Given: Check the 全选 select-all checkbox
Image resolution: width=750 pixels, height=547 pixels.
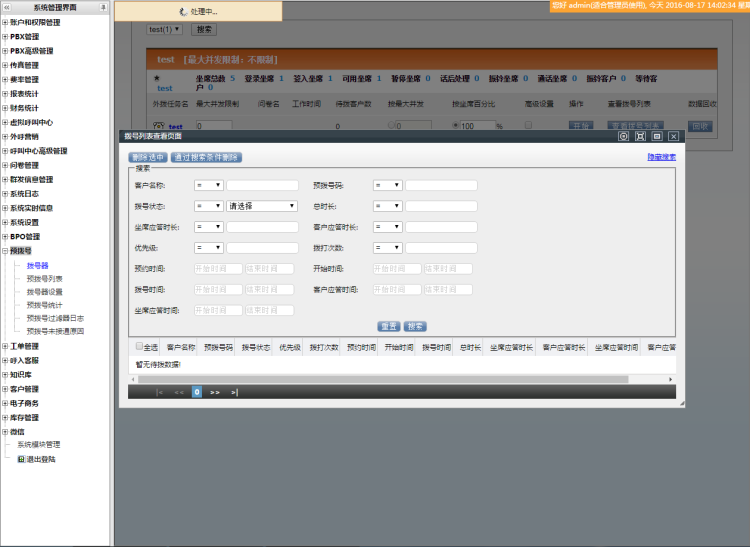Looking at the screenshot, I should 139,348.
